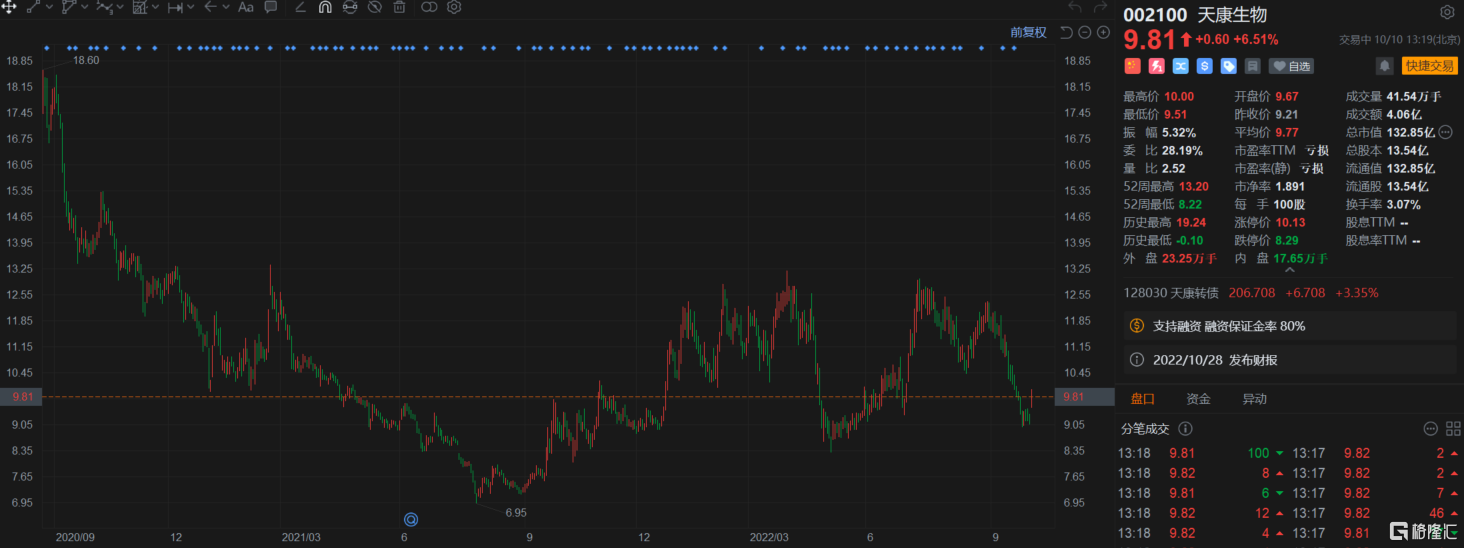Redo the drawing action
The image size is (1464, 548).
1098,7
